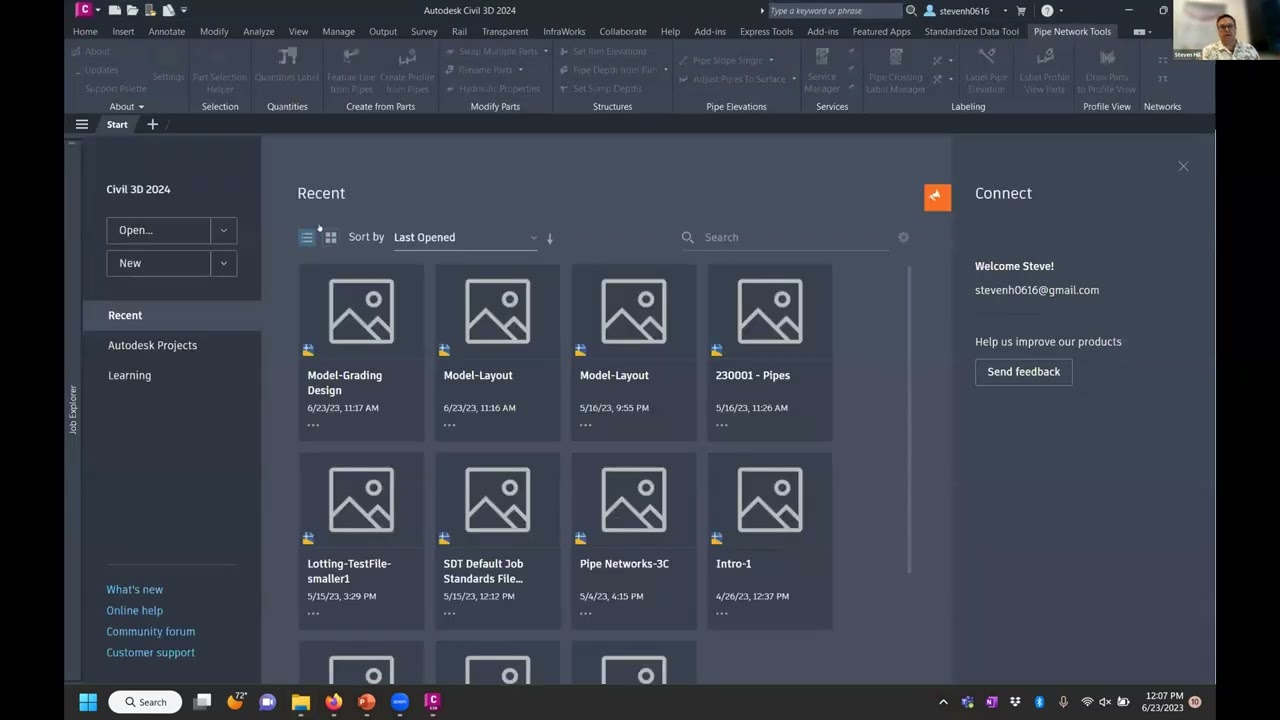Open the Pipe Networks-3C thumbnail
Image resolution: width=1280 pixels, height=720 pixels.
[x=633, y=499]
